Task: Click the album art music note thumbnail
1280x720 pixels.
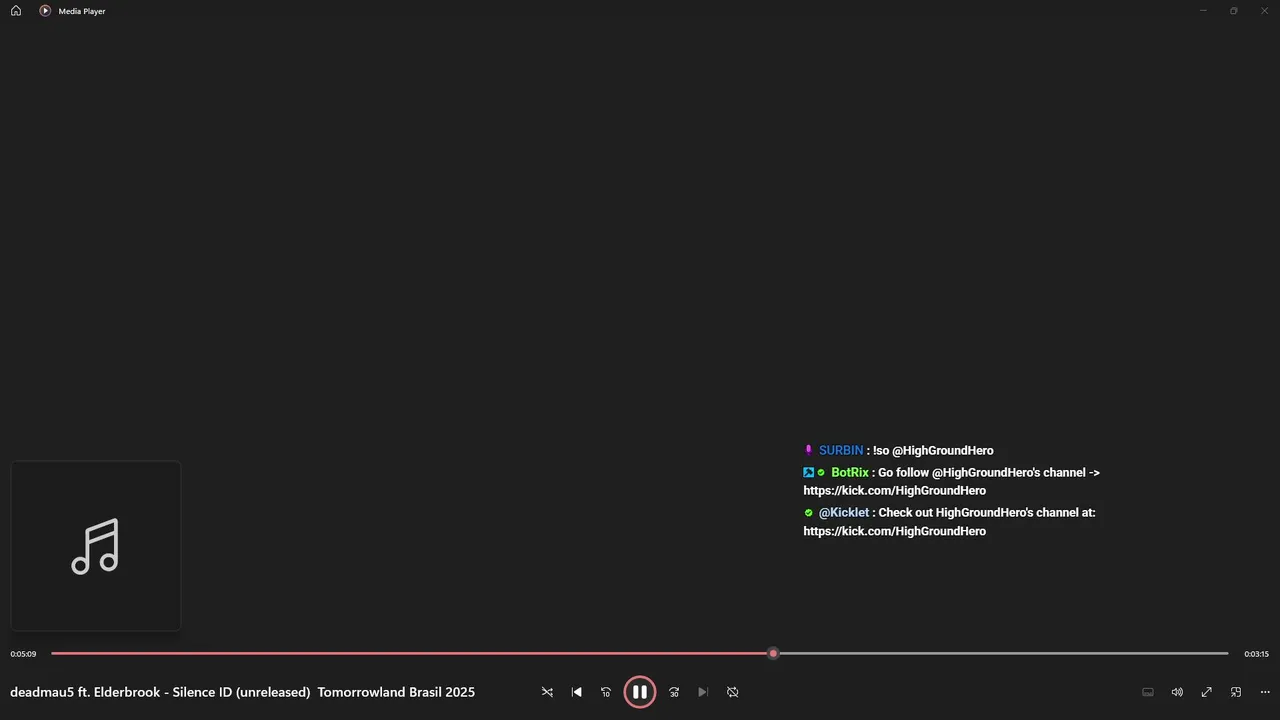Action: [95, 546]
